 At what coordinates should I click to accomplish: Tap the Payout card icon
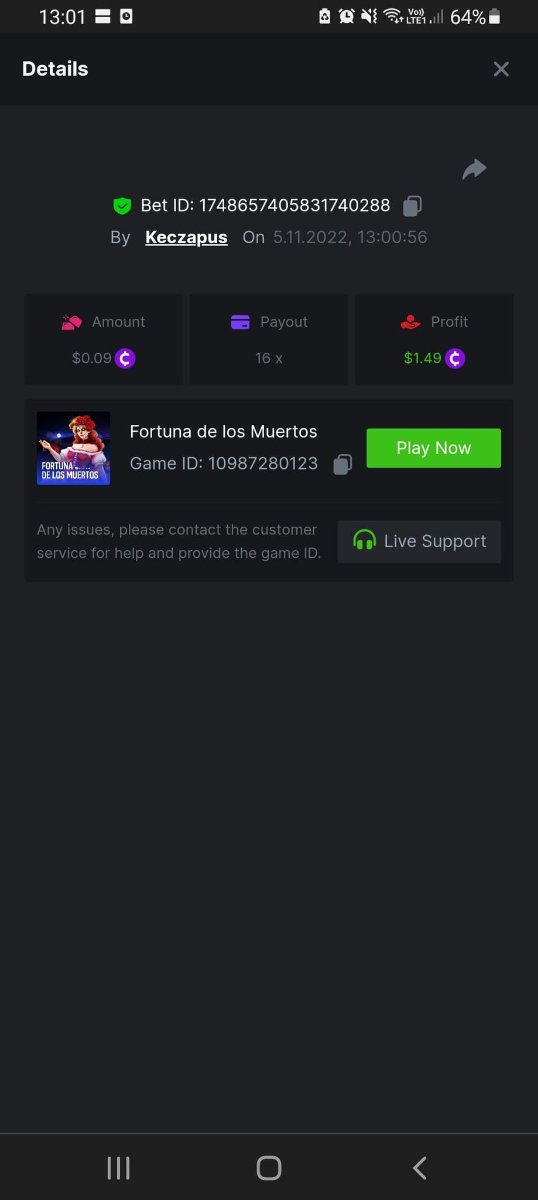coord(240,322)
